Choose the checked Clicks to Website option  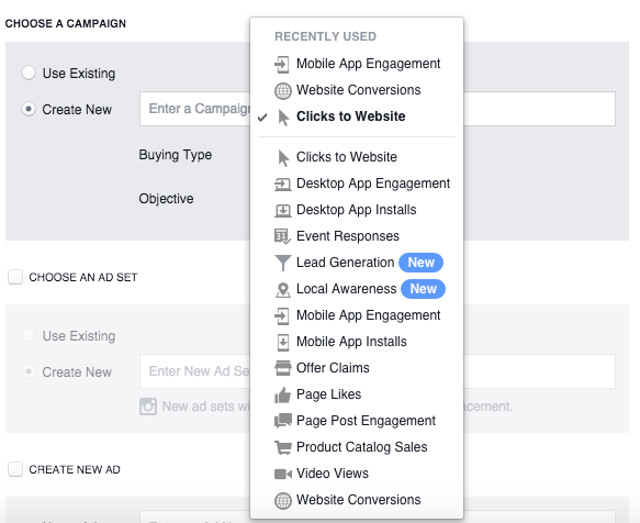(x=350, y=117)
